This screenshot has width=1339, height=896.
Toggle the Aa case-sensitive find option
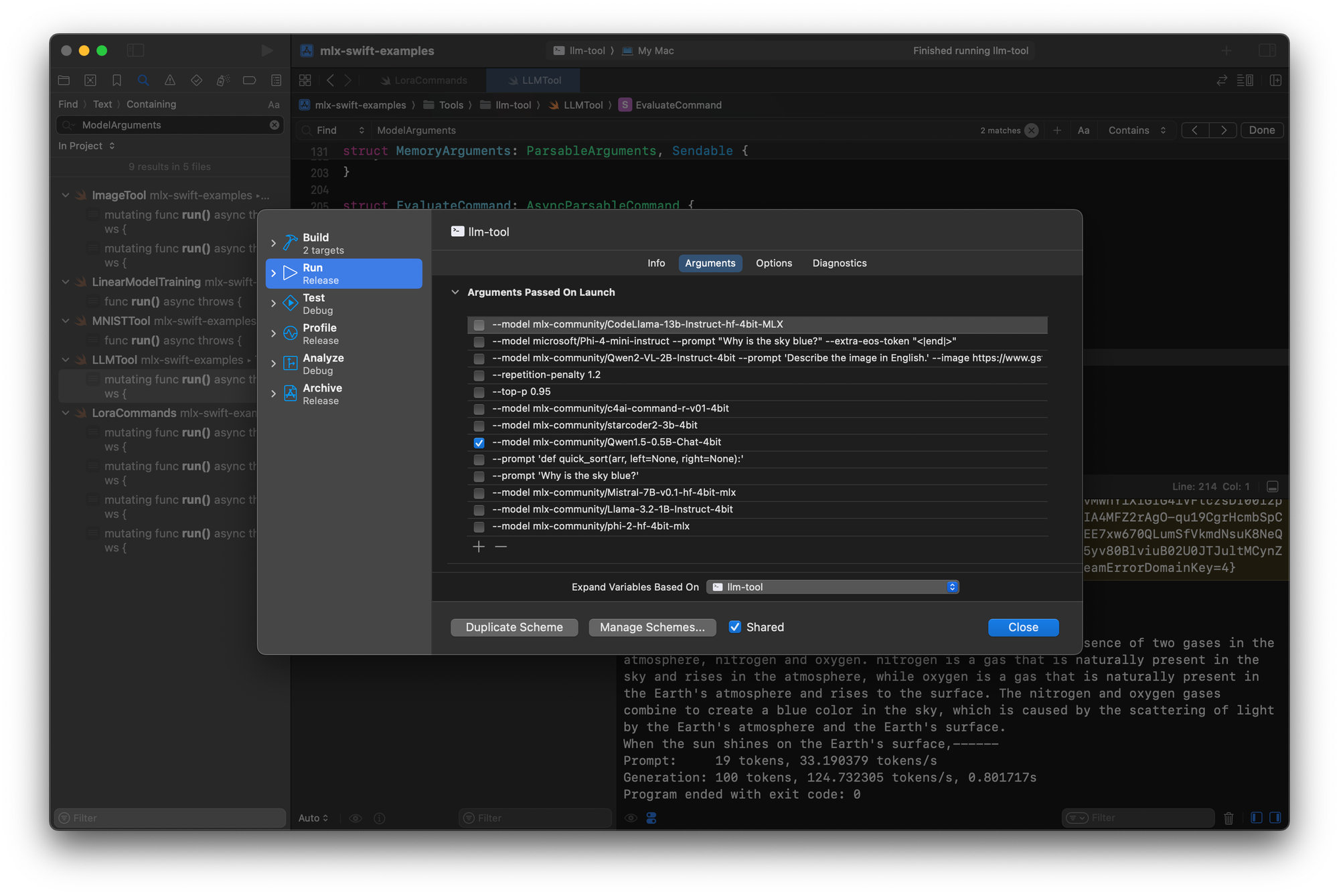click(x=1083, y=130)
